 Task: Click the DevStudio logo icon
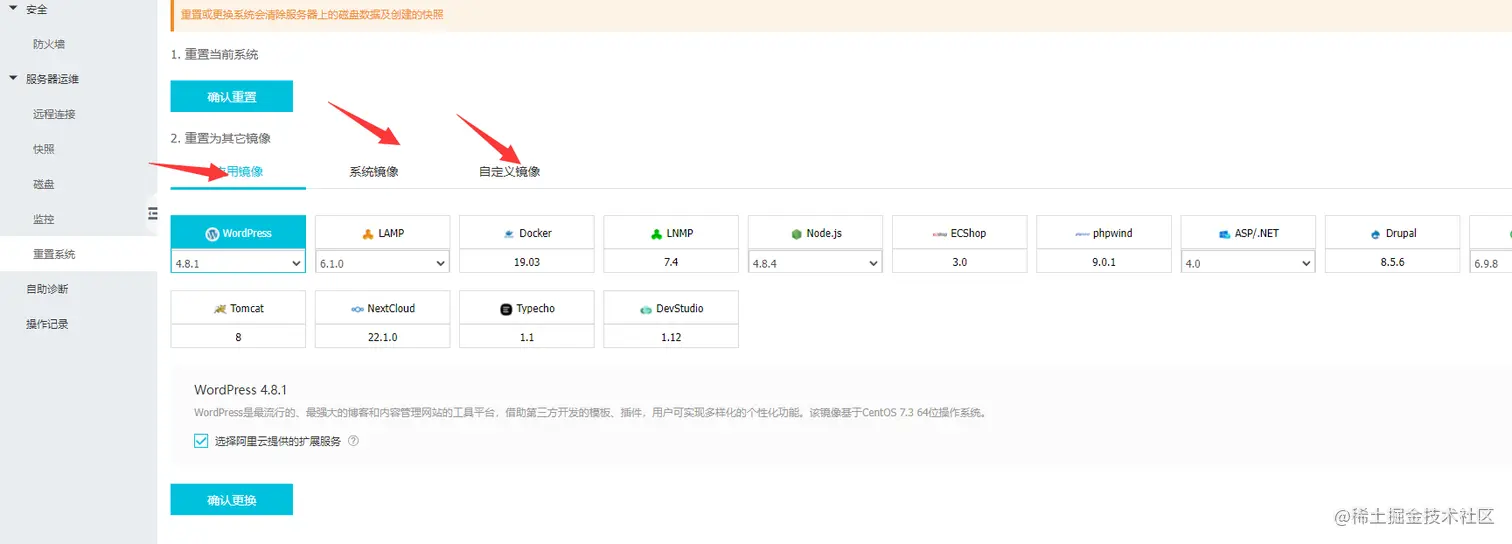[646, 309]
